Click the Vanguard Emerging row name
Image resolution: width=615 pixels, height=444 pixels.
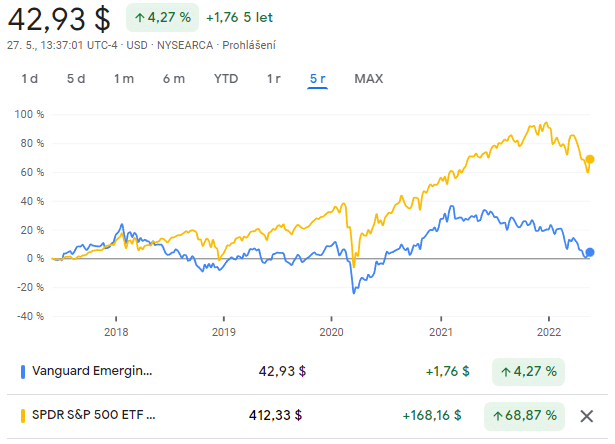tap(94, 371)
